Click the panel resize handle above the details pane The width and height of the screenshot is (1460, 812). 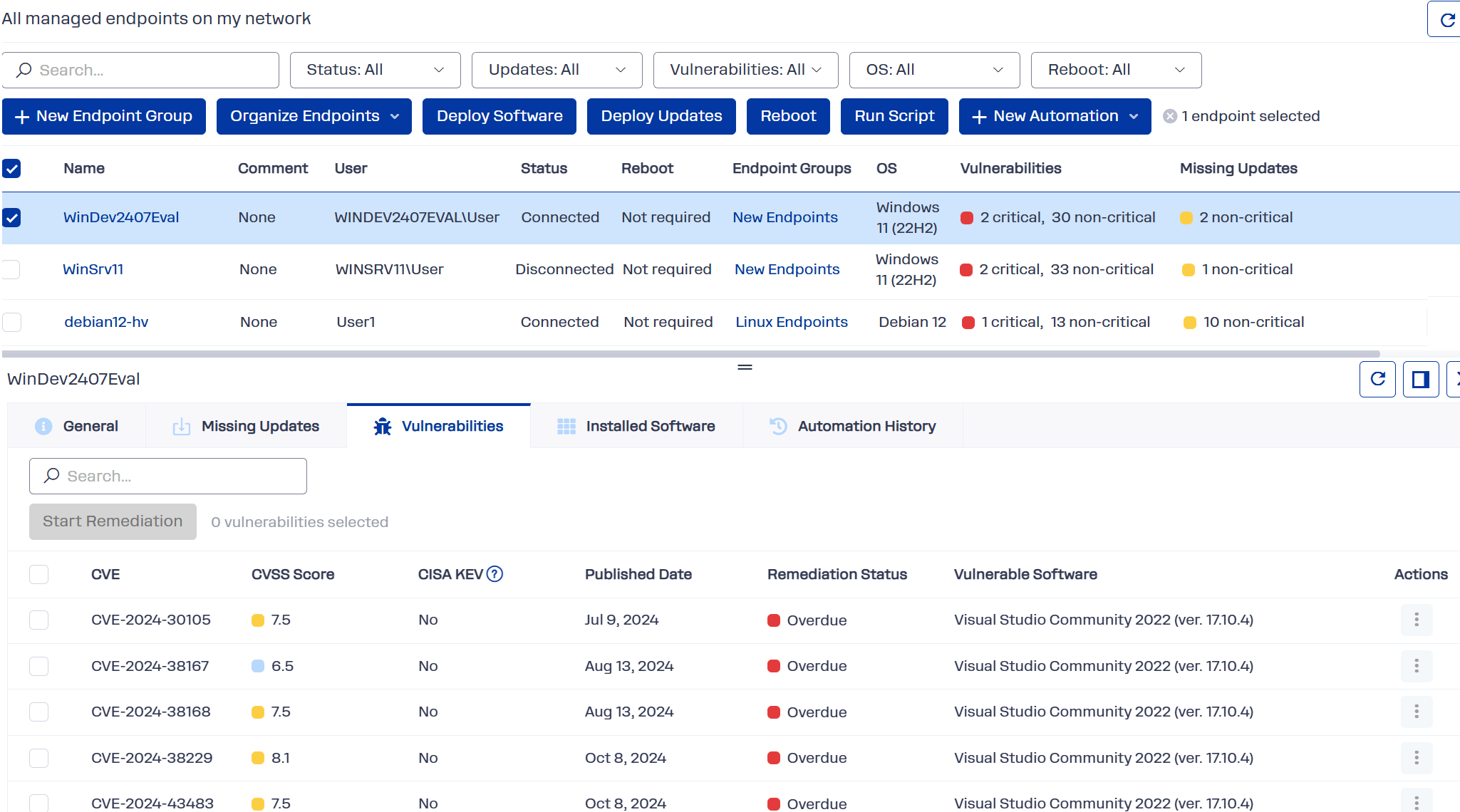(745, 368)
